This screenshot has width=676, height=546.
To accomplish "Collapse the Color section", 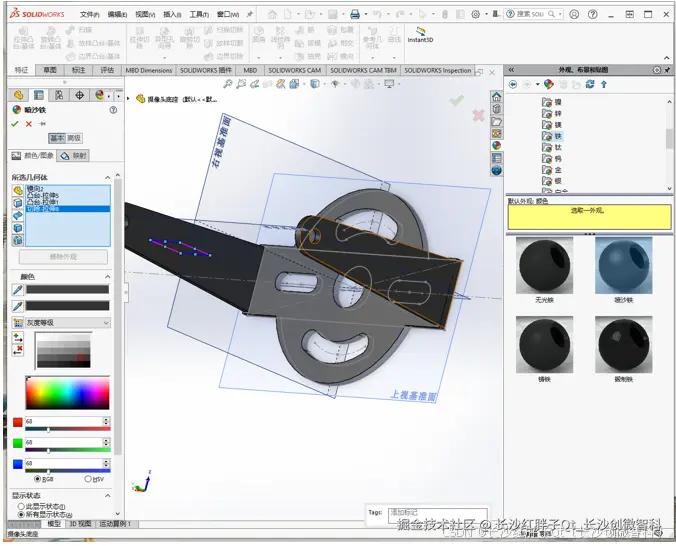I will (x=107, y=276).
